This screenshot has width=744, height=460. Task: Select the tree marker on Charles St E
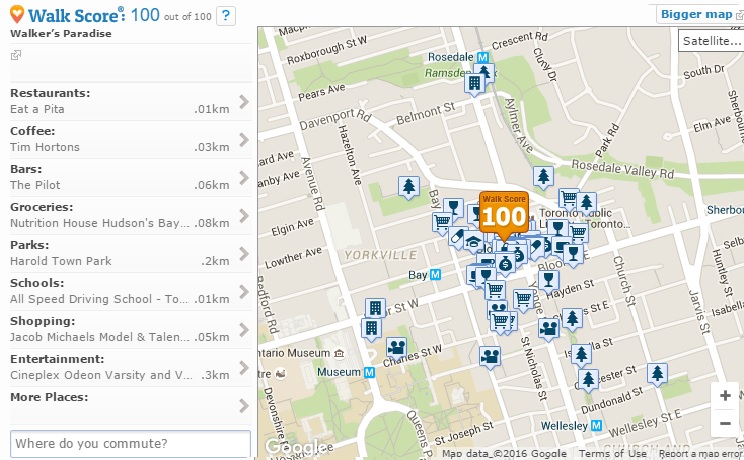[572, 318]
